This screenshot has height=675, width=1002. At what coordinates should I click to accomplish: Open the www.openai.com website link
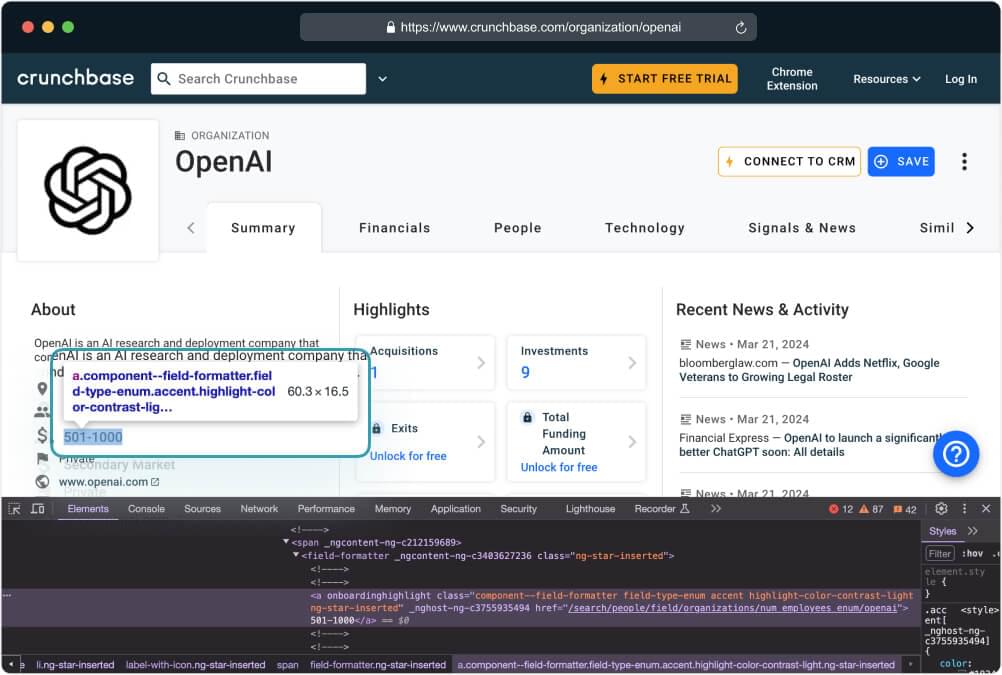pos(103,482)
